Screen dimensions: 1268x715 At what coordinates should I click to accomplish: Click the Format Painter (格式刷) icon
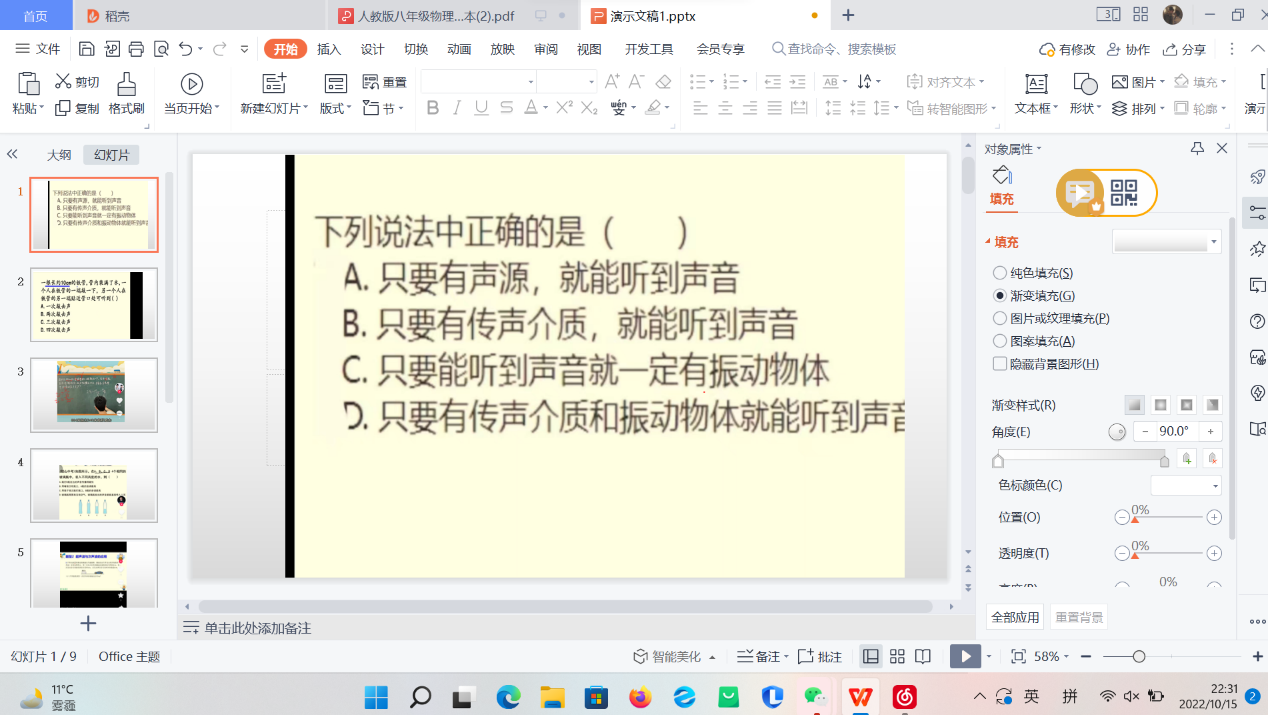tap(126, 84)
